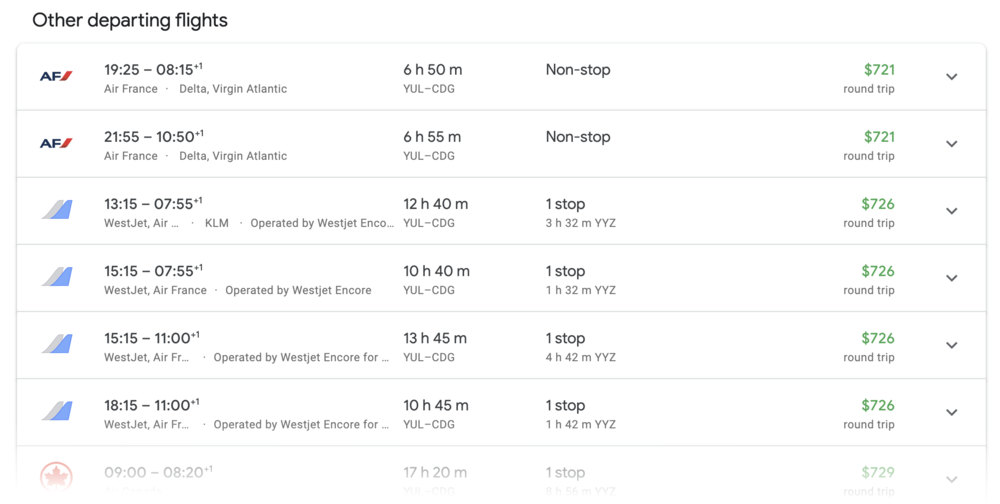Click the 1 h 32 m YYZ layover text

pyautogui.click(x=580, y=290)
